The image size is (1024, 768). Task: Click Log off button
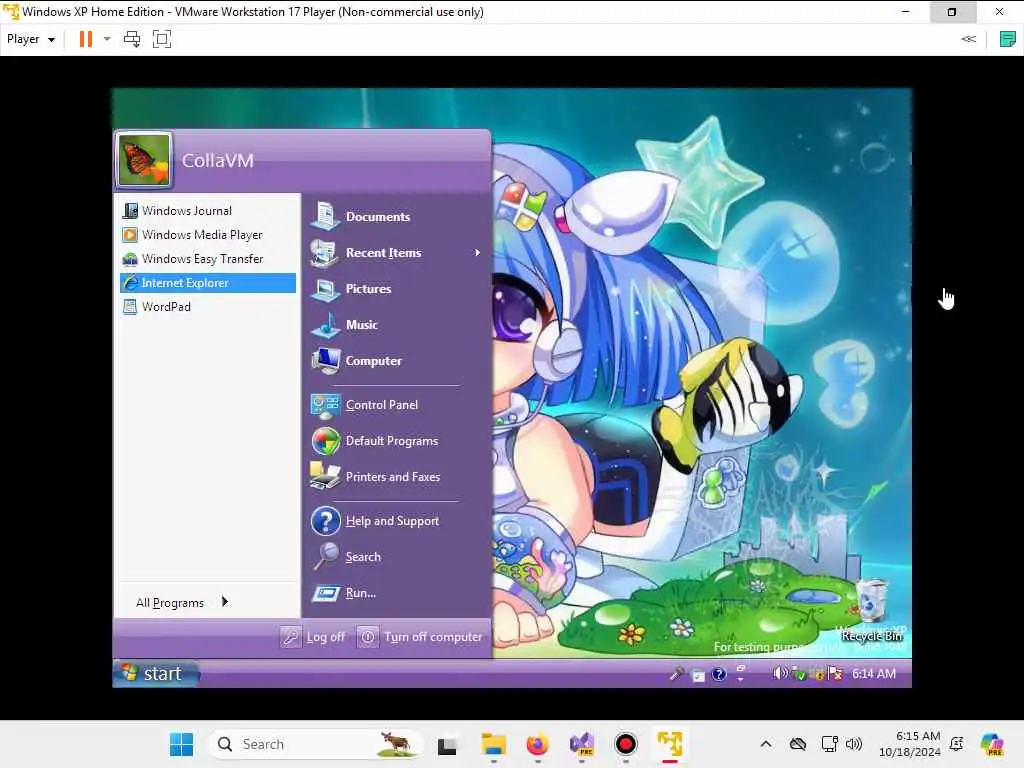pos(313,637)
